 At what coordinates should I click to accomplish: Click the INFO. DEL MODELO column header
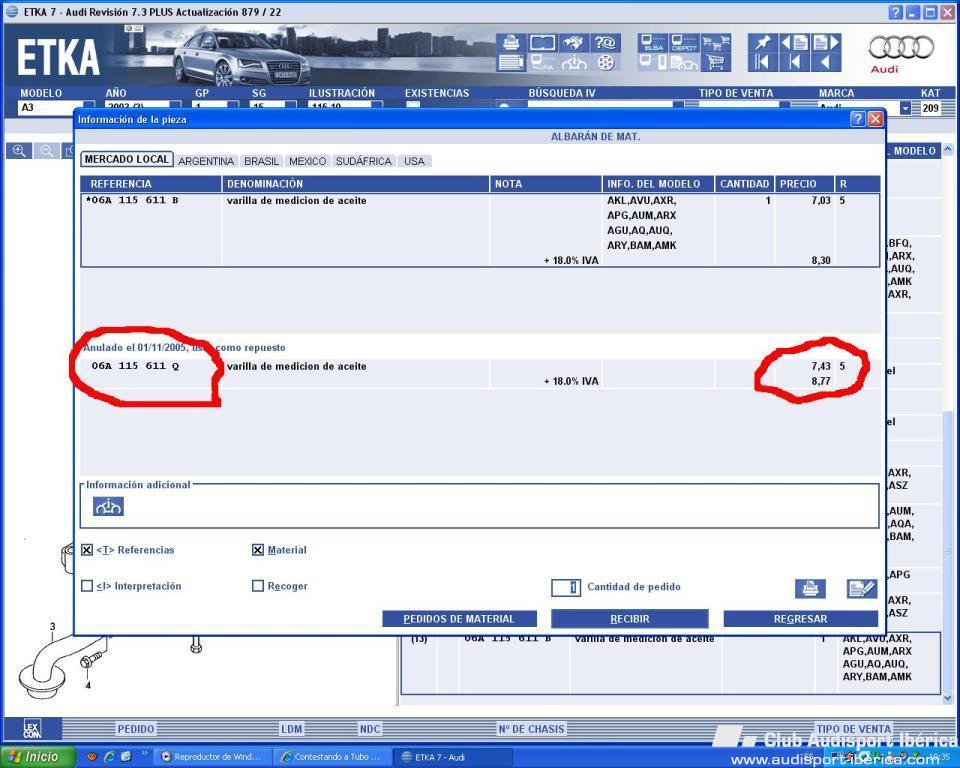pos(658,184)
